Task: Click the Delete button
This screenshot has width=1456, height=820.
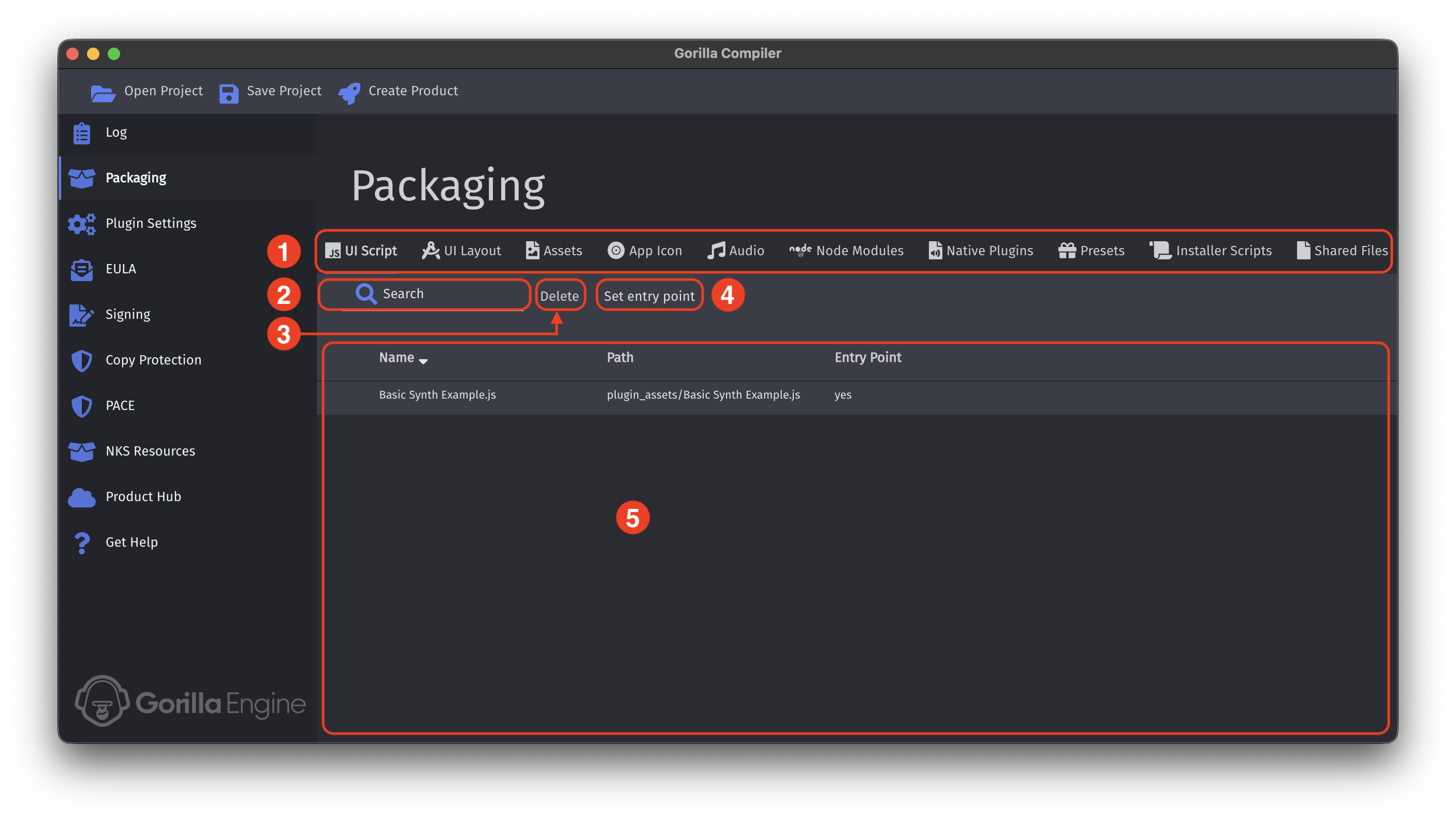Action: click(560, 296)
